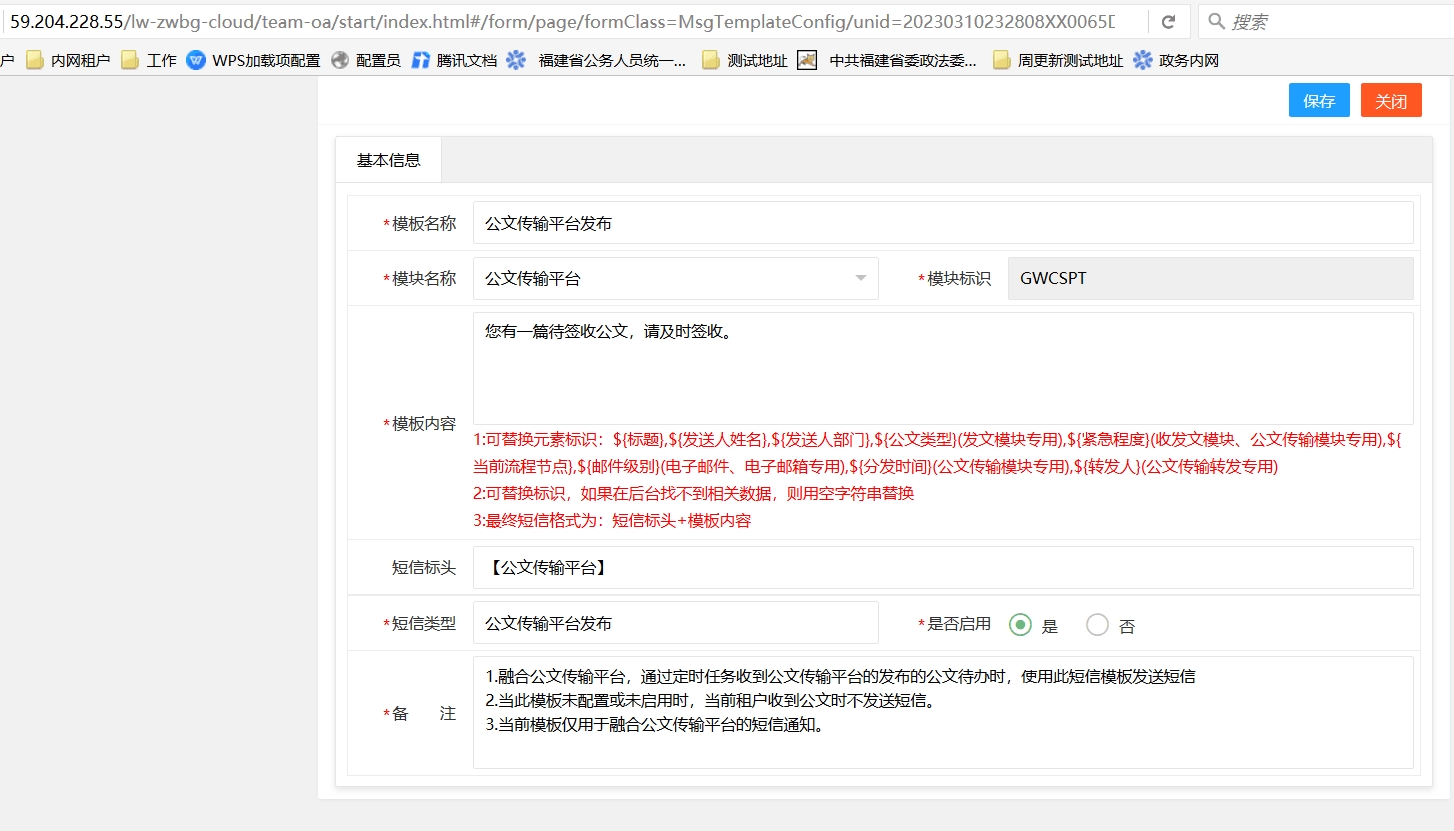Expand the 模块名称 dropdown
Viewport: 1454px width, 831px height.
point(861,279)
